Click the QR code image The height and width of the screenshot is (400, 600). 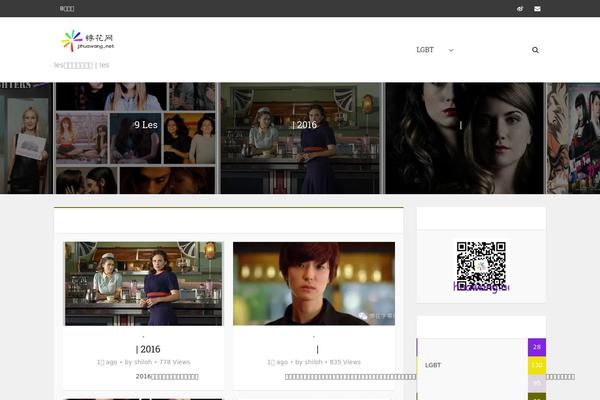[481, 266]
